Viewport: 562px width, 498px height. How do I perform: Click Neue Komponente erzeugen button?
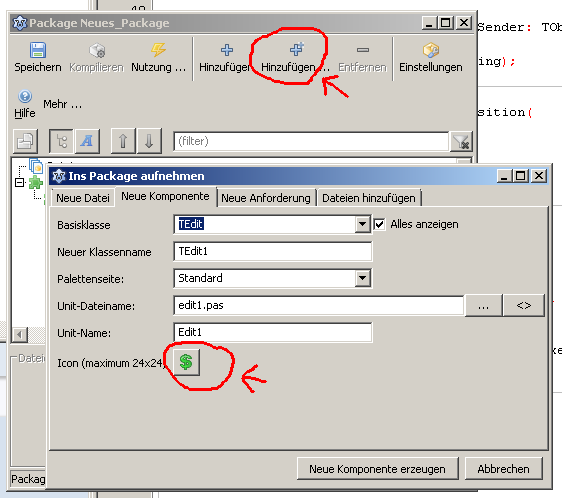[x=377, y=469]
